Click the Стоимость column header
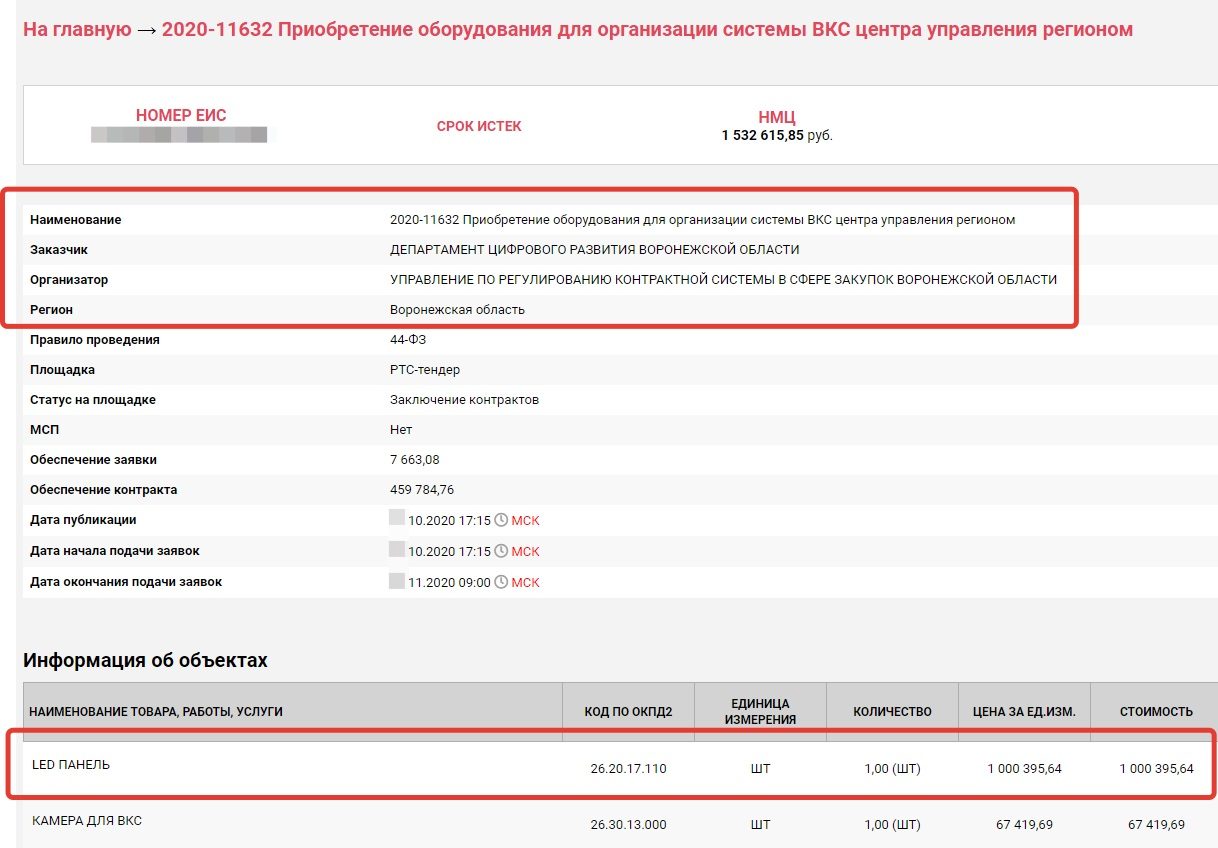Viewport: 1218px width, 848px height. tap(1156, 712)
